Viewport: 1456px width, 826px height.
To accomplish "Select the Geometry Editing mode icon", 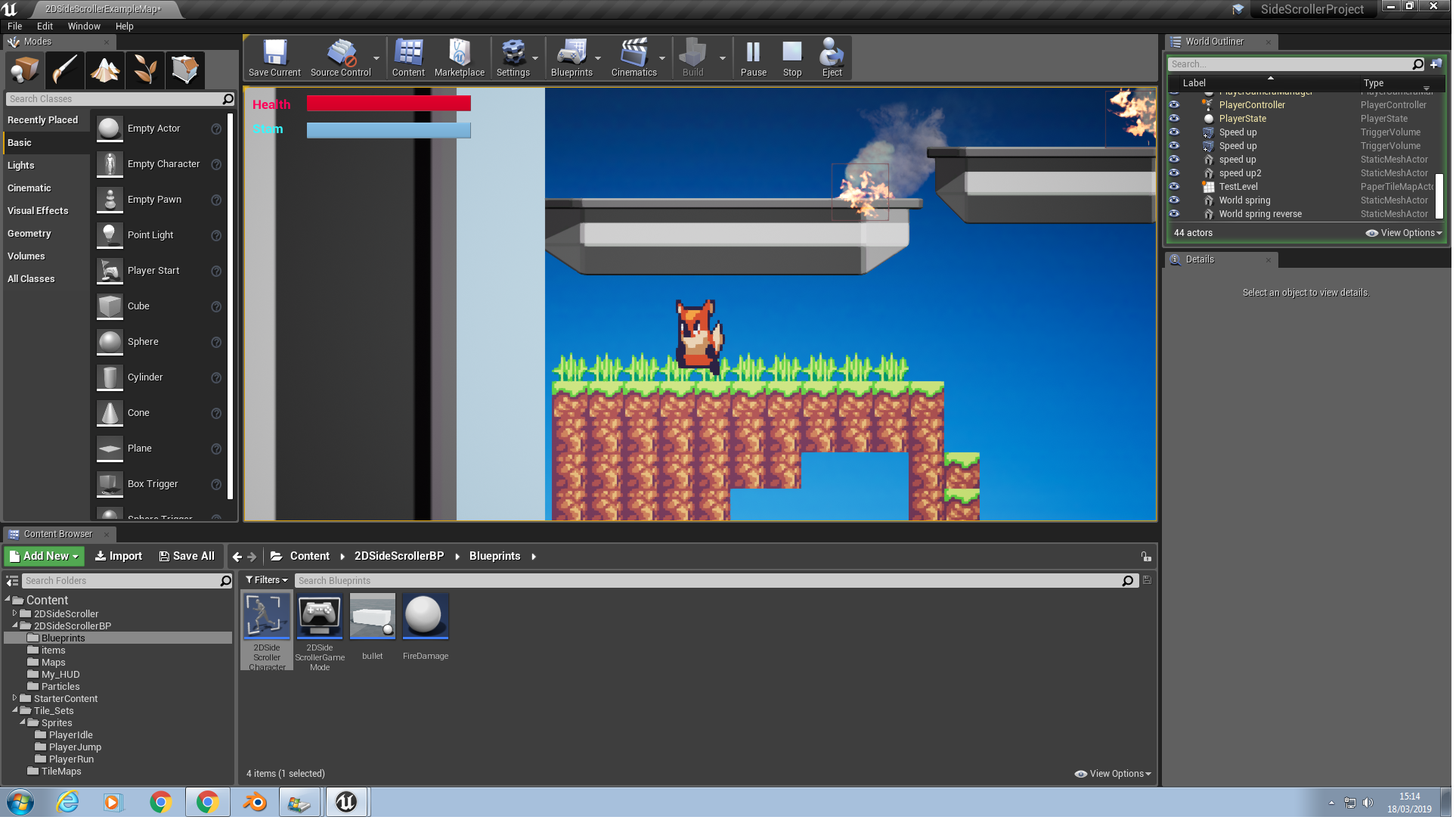I will 184,70.
